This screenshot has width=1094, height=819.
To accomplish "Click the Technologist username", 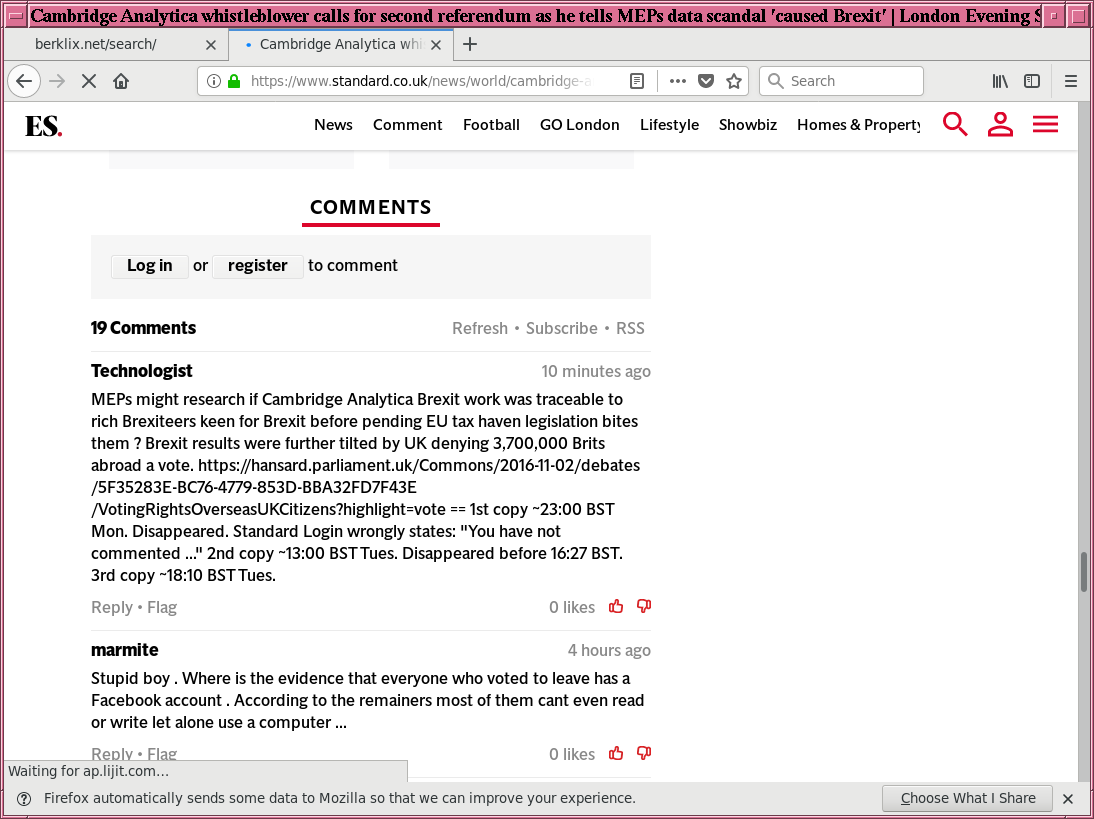I will pyautogui.click(x=142, y=371).
